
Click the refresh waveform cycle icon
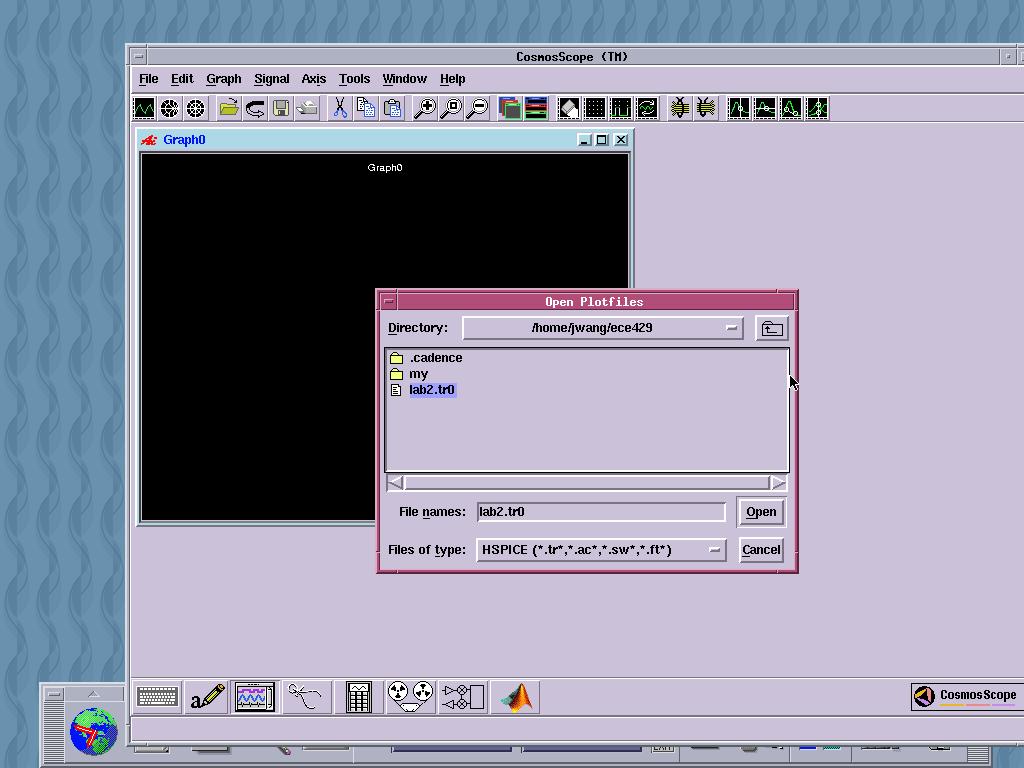[647, 108]
